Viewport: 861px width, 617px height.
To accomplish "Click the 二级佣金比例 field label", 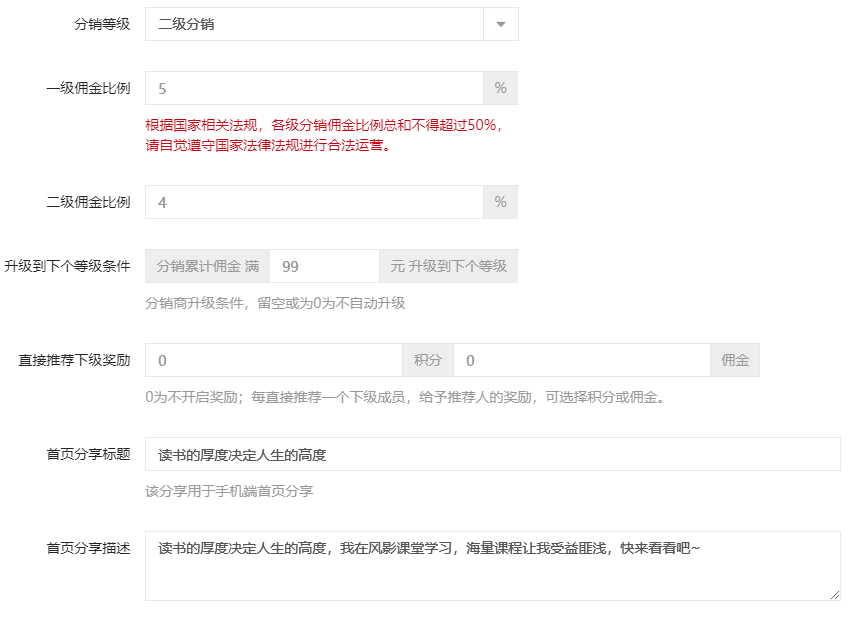I will [88, 202].
